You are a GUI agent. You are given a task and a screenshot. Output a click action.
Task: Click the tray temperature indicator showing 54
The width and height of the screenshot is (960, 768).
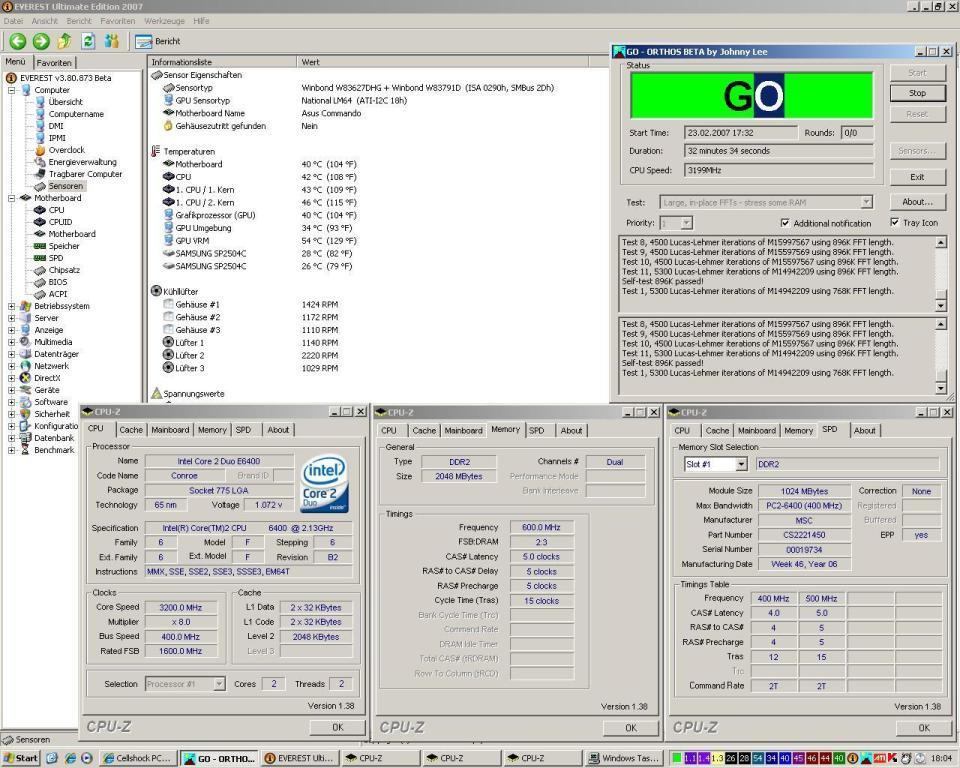(757, 758)
